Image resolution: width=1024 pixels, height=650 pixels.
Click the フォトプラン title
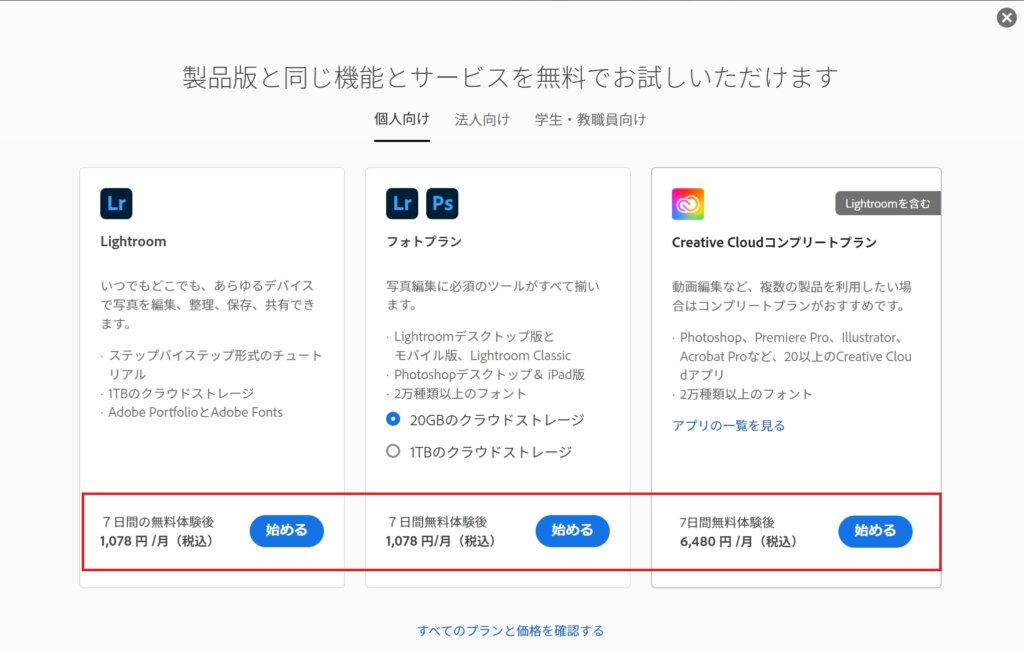pos(424,241)
